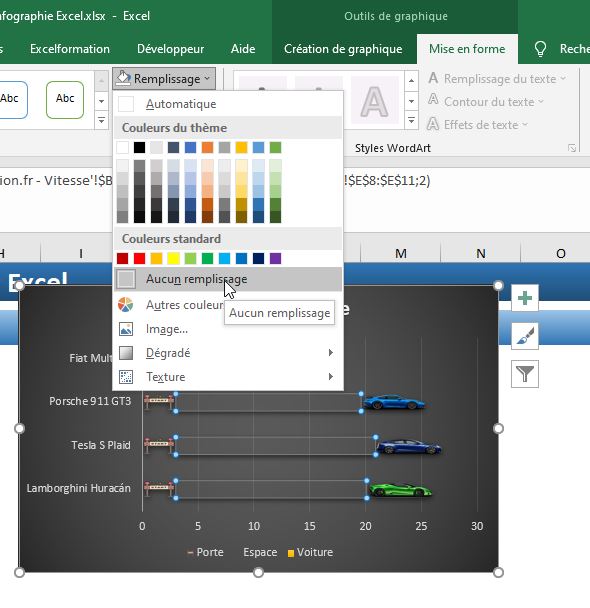The height and width of the screenshot is (608, 590).
Task: Choose Aucun remplissage menu item
Action: pos(228,279)
